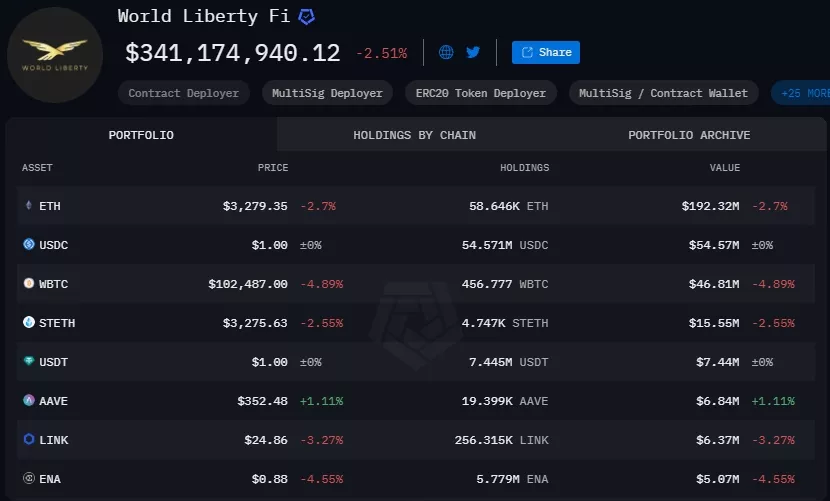Screen dimensions: 830x501
Task: Click STETH value $15.55M
Action: 714,323
